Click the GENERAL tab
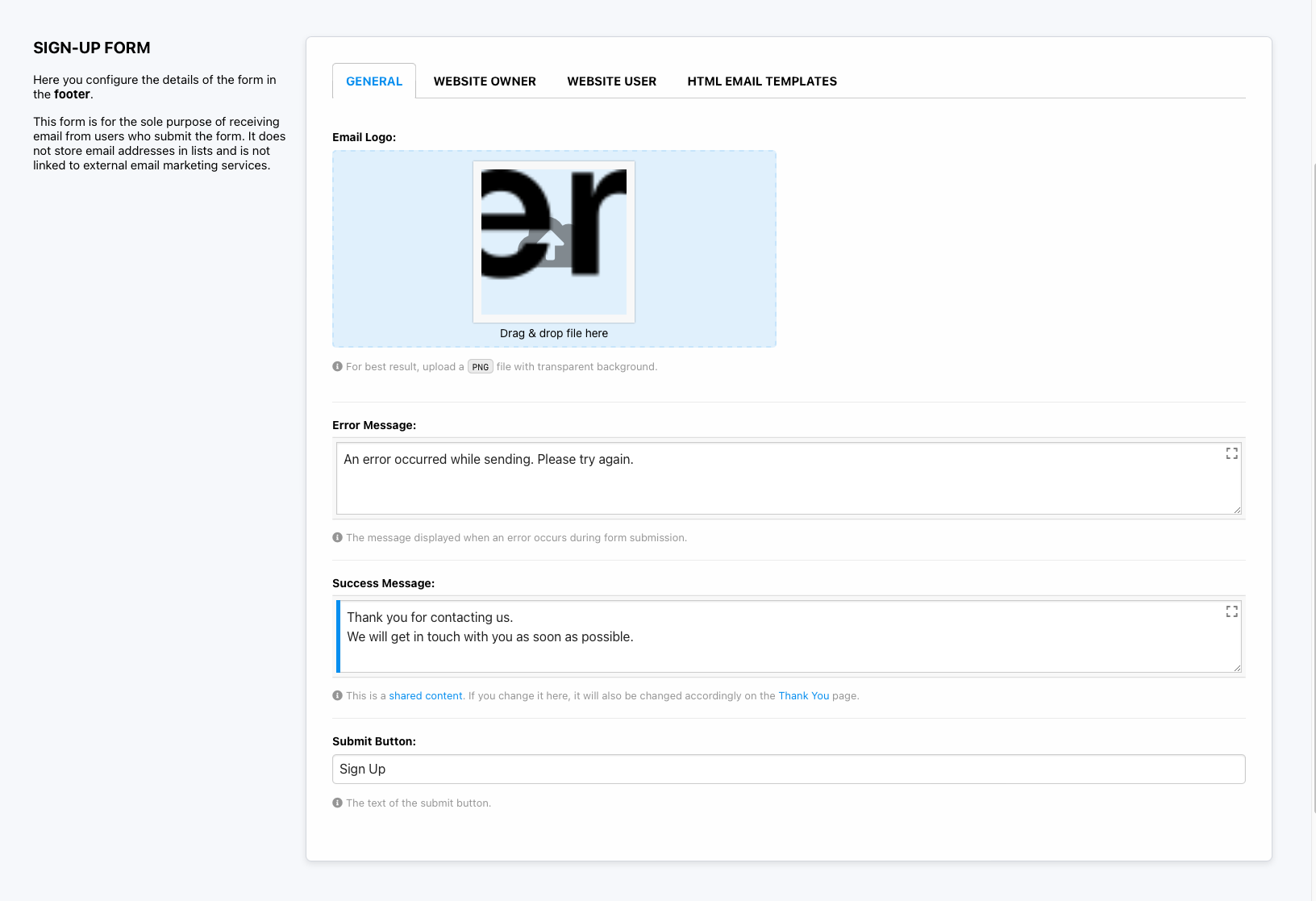Image resolution: width=1316 pixels, height=901 pixels. (374, 81)
